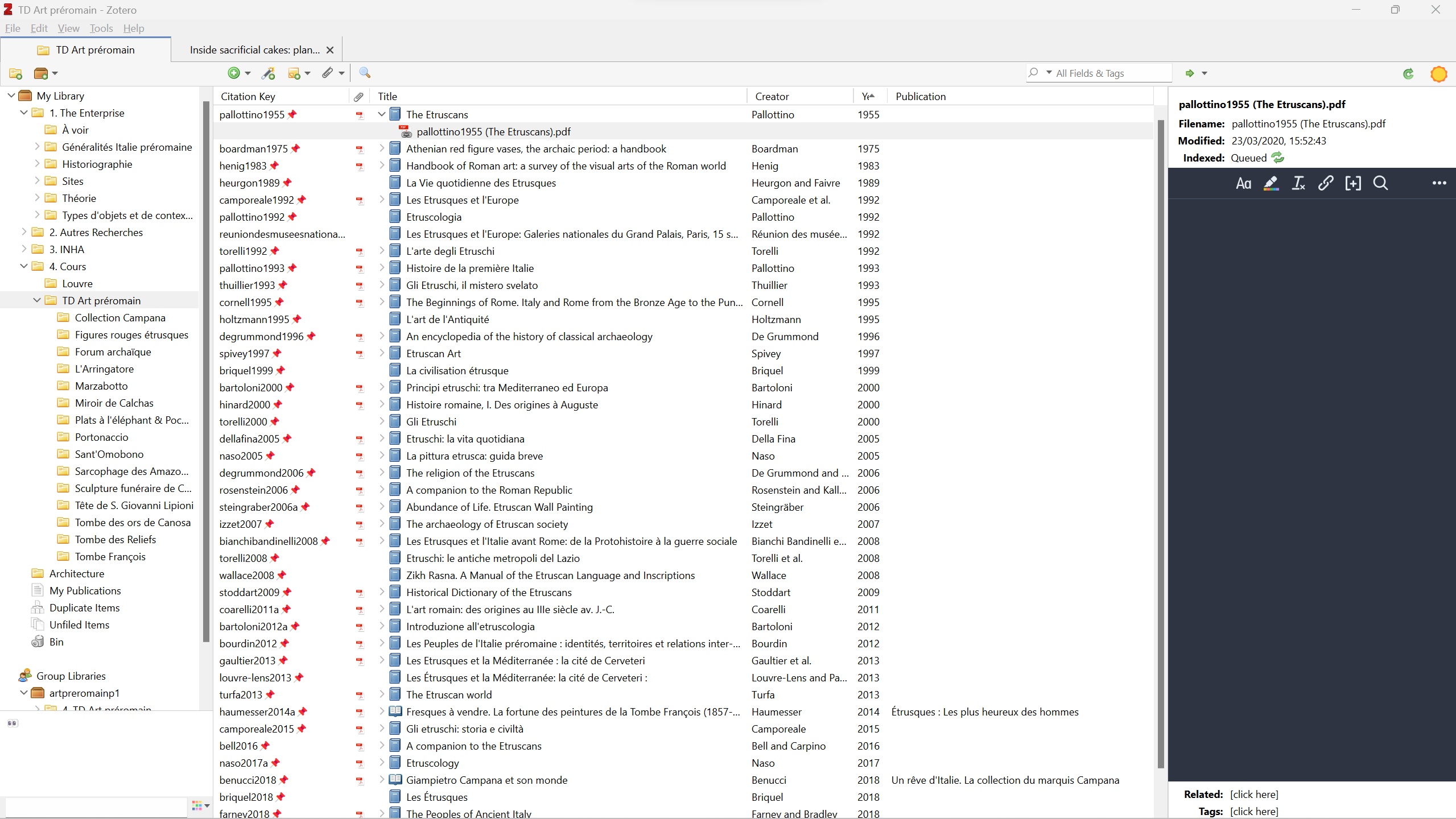
Task: Click the items list vertical scrollbar
Action: pyautogui.click(x=1161, y=444)
